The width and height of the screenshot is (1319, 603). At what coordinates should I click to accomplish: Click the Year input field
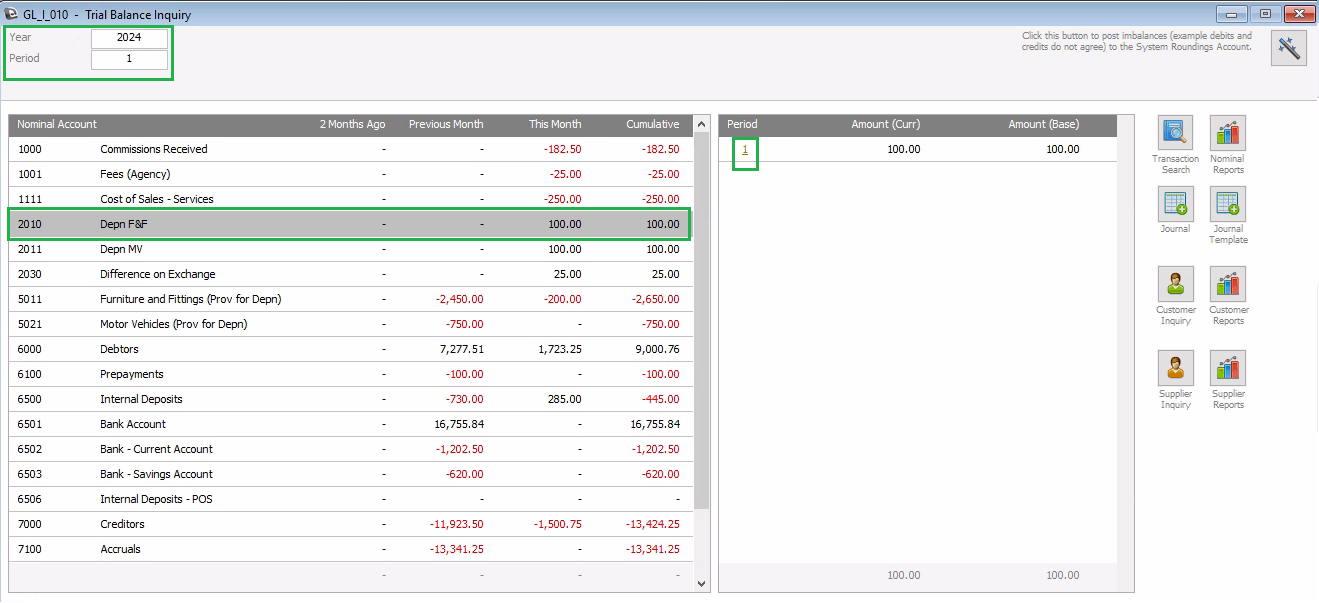click(x=129, y=37)
